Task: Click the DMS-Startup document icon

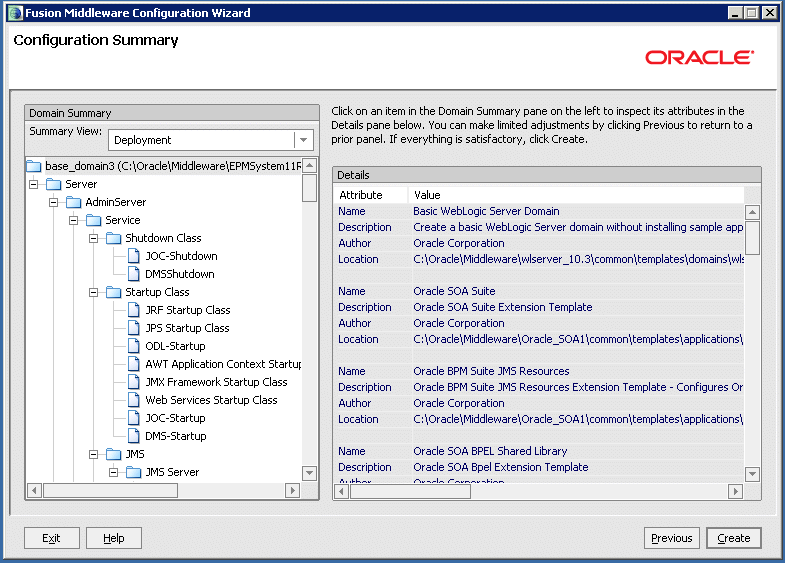Action: pyautogui.click(x=134, y=436)
